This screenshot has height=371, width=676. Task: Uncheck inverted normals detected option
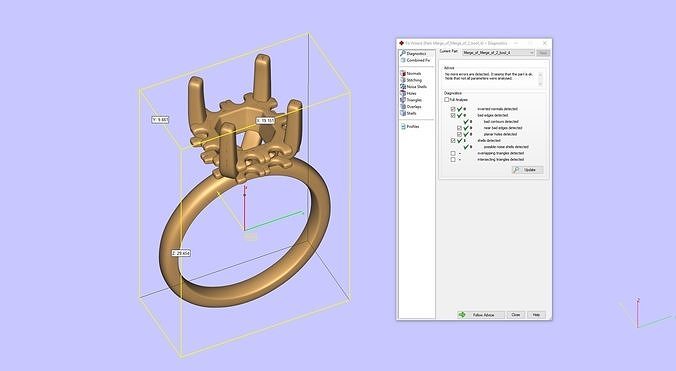(453, 109)
